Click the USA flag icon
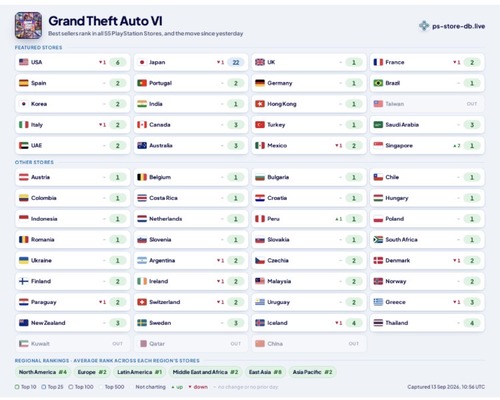Image resolution: width=500 pixels, height=400 pixels. point(24,62)
